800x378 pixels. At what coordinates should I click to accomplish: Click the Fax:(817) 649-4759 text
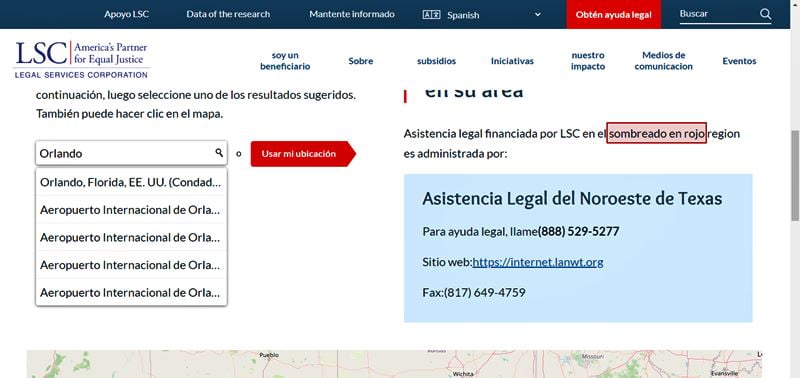pyautogui.click(x=474, y=293)
